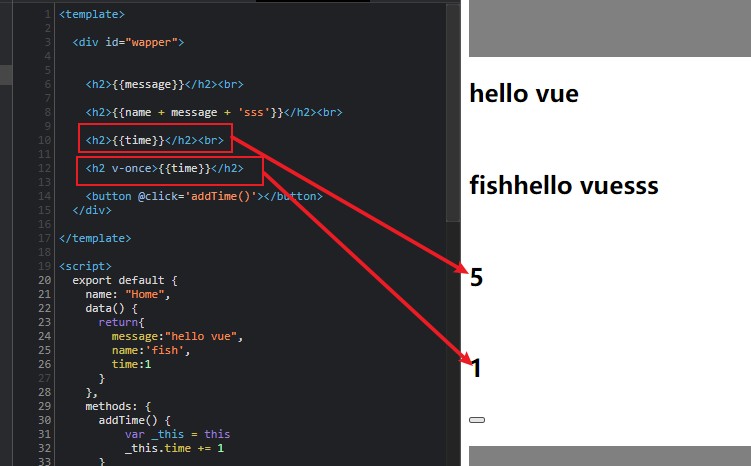This screenshot has width=751, height=466.
Task: Click the editor vertical scrollbar thumb
Action: point(453,113)
